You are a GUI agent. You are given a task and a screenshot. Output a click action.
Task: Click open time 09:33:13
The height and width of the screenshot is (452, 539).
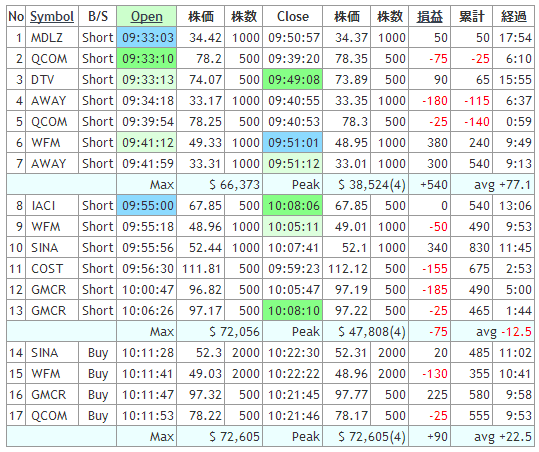[146, 79]
